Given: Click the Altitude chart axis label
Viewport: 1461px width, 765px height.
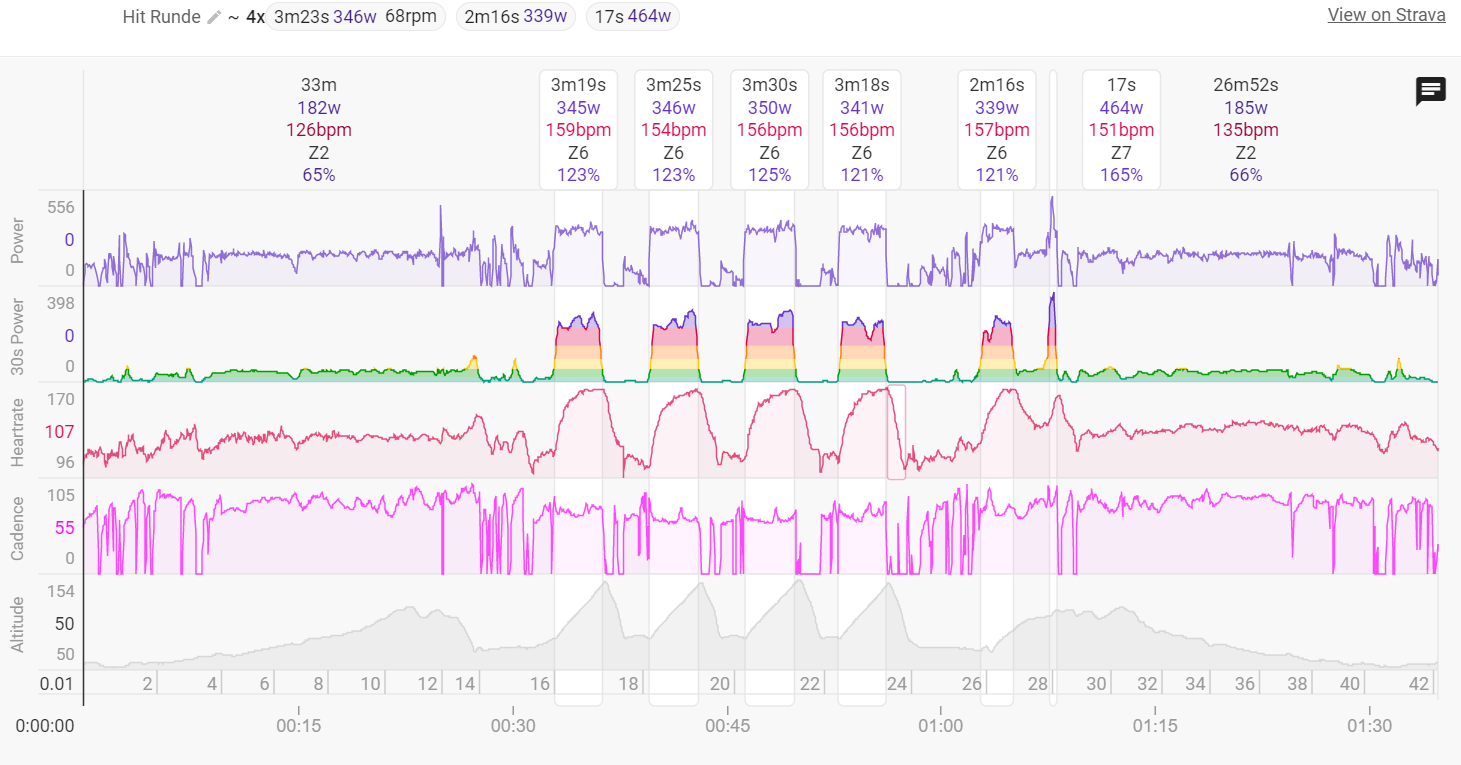Looking at the screenshot, I should (x=17, y=623).
